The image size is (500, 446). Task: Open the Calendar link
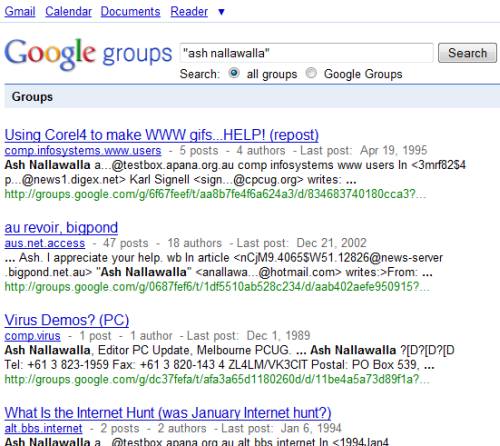pos(68,12)
